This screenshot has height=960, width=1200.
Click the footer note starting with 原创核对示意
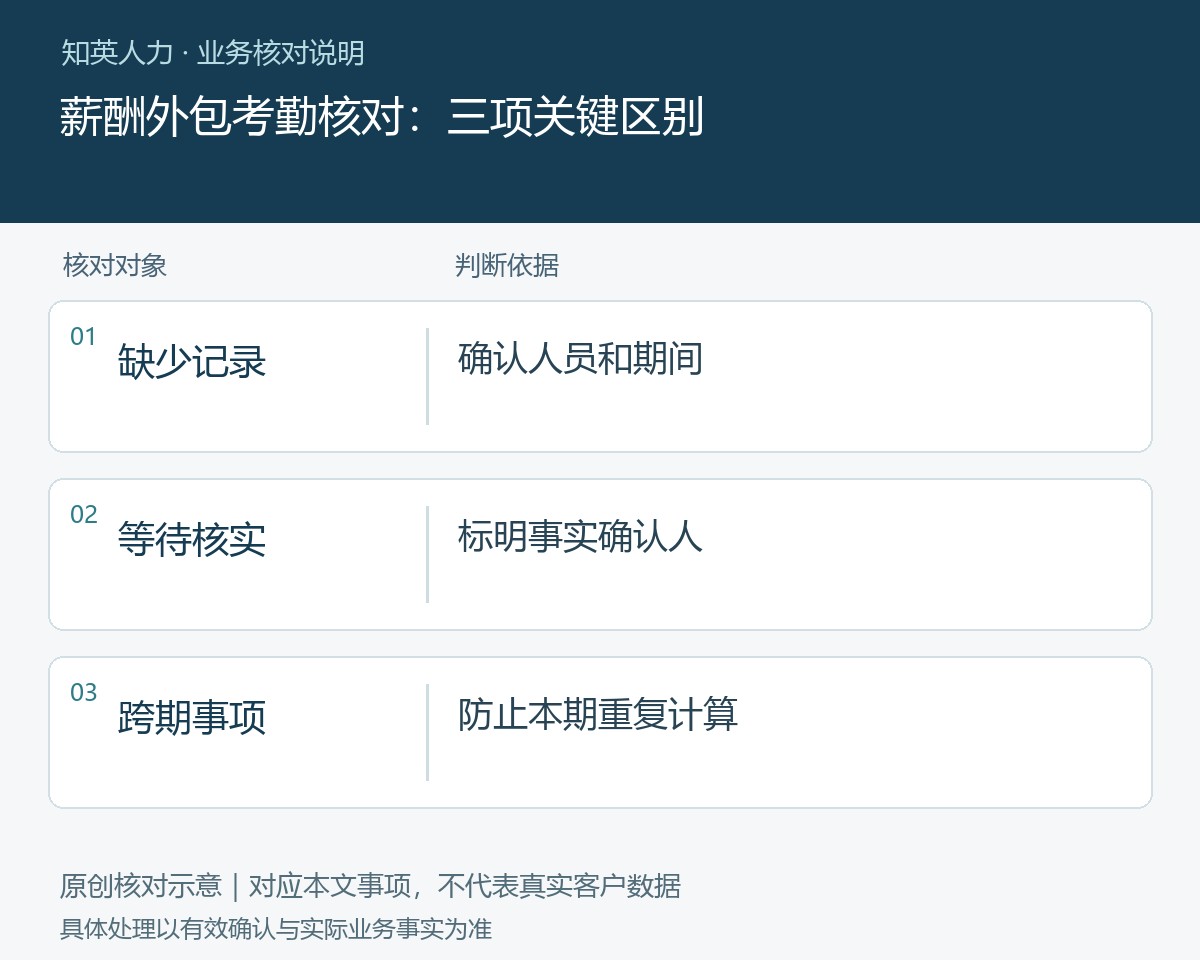click(370, 886)
